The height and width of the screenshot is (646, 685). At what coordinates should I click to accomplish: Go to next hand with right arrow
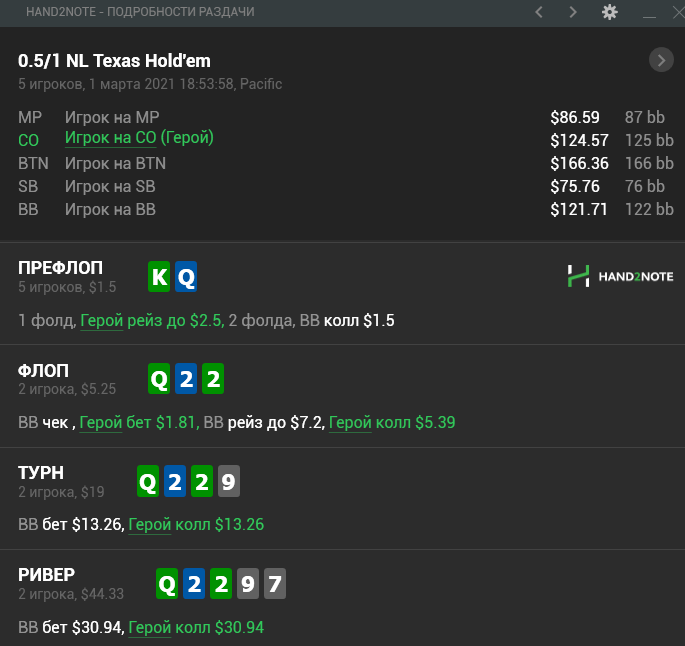573,12
